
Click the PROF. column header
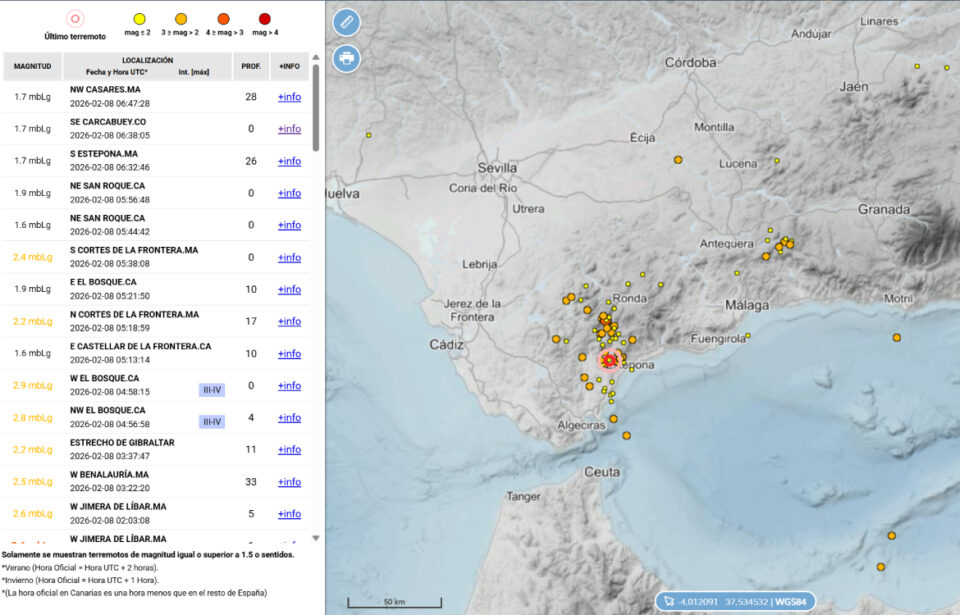point(250,67)
